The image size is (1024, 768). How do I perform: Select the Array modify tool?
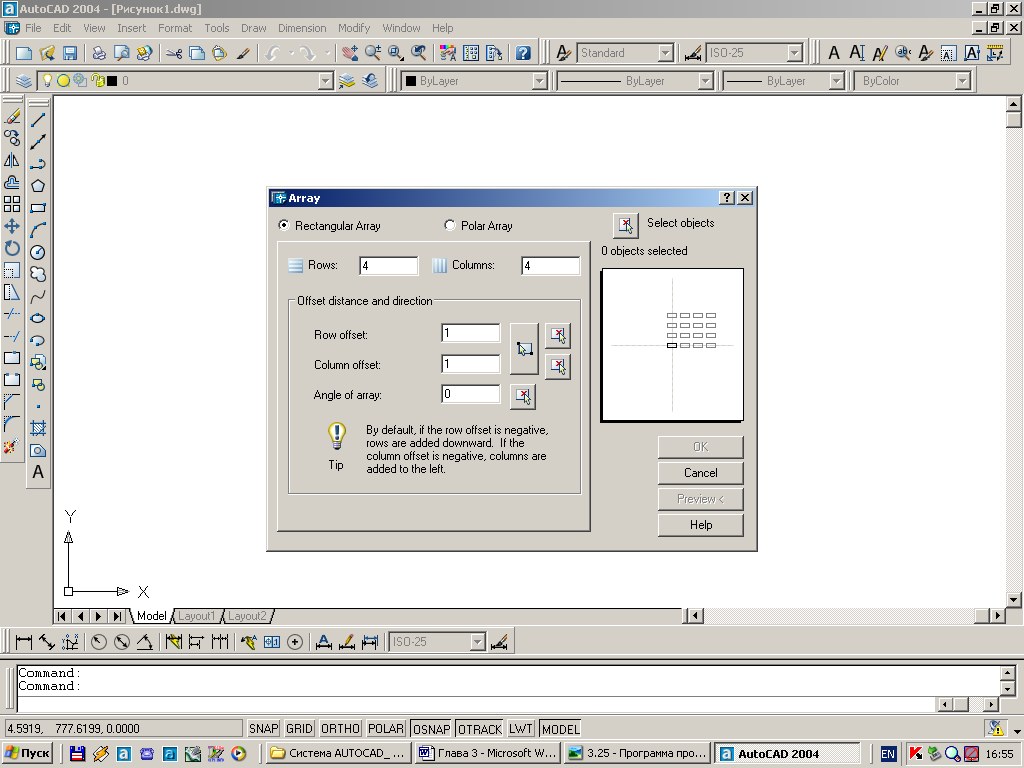[x=12, y=204]
